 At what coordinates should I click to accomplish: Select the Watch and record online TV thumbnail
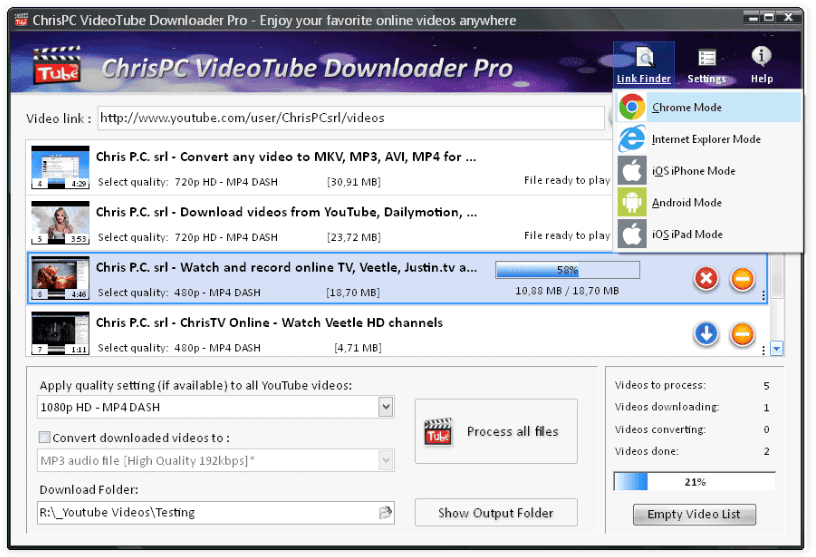pyautogui.click(x=60, y=278)
